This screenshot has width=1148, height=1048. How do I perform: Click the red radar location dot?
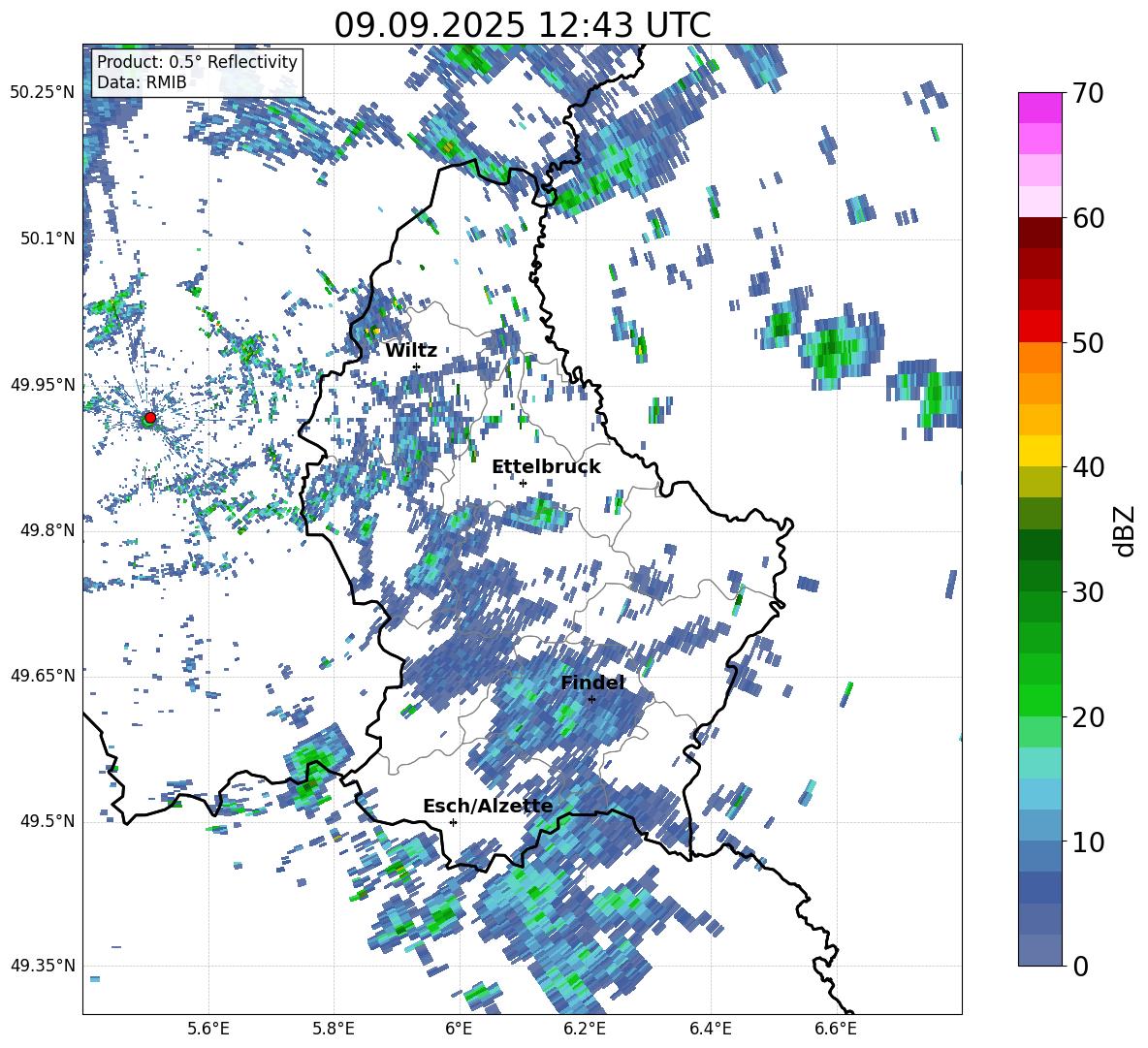click(150, 418)
